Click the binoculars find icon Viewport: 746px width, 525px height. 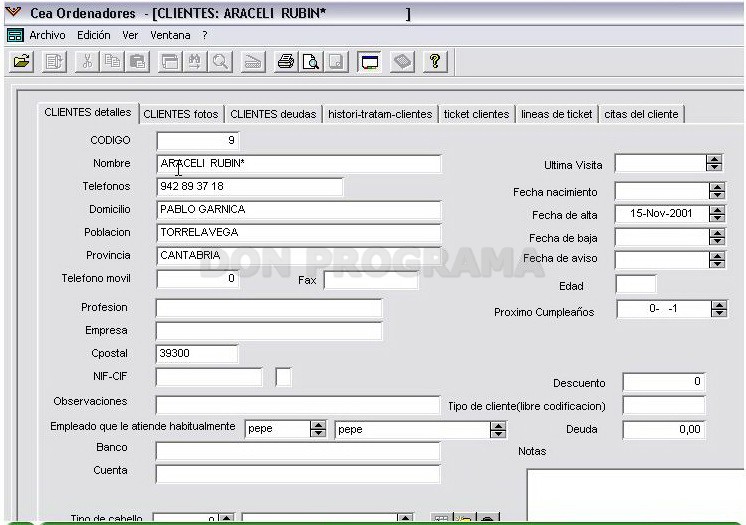coord(195,61)
